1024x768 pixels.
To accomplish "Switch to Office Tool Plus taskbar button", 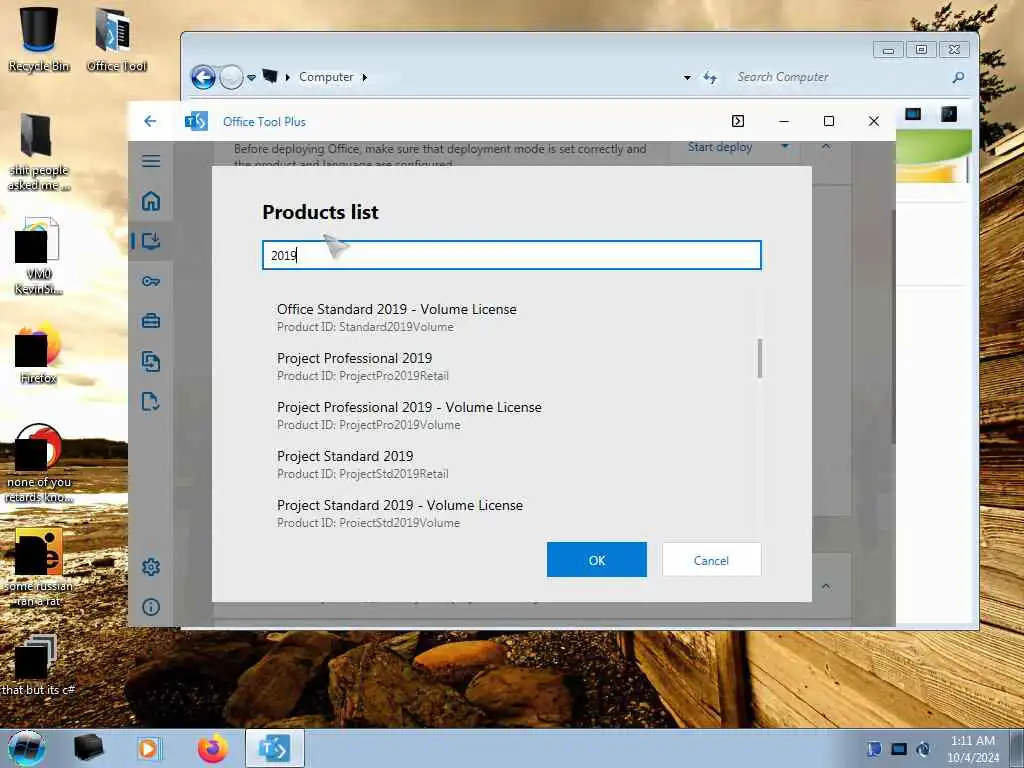I will click(x=274, y=748).
